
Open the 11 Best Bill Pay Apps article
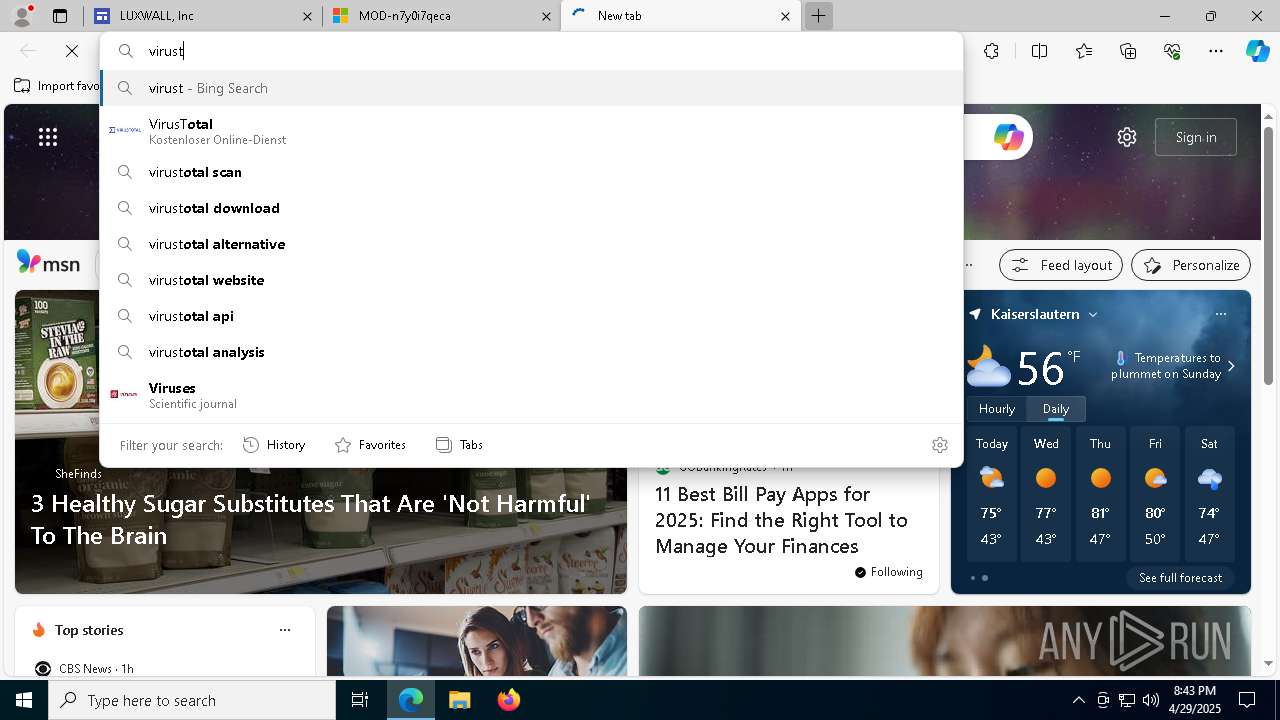[781, 520]
